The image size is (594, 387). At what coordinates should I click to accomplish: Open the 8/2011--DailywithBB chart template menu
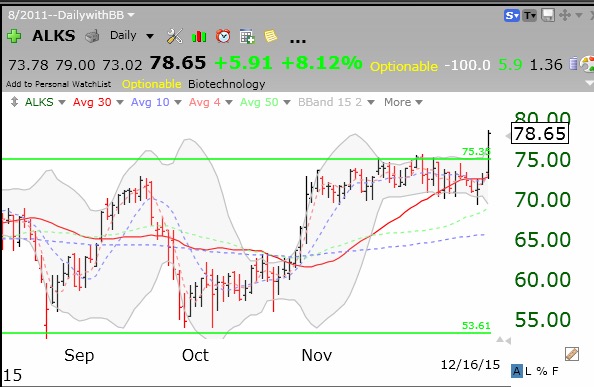tap(71, 15)
